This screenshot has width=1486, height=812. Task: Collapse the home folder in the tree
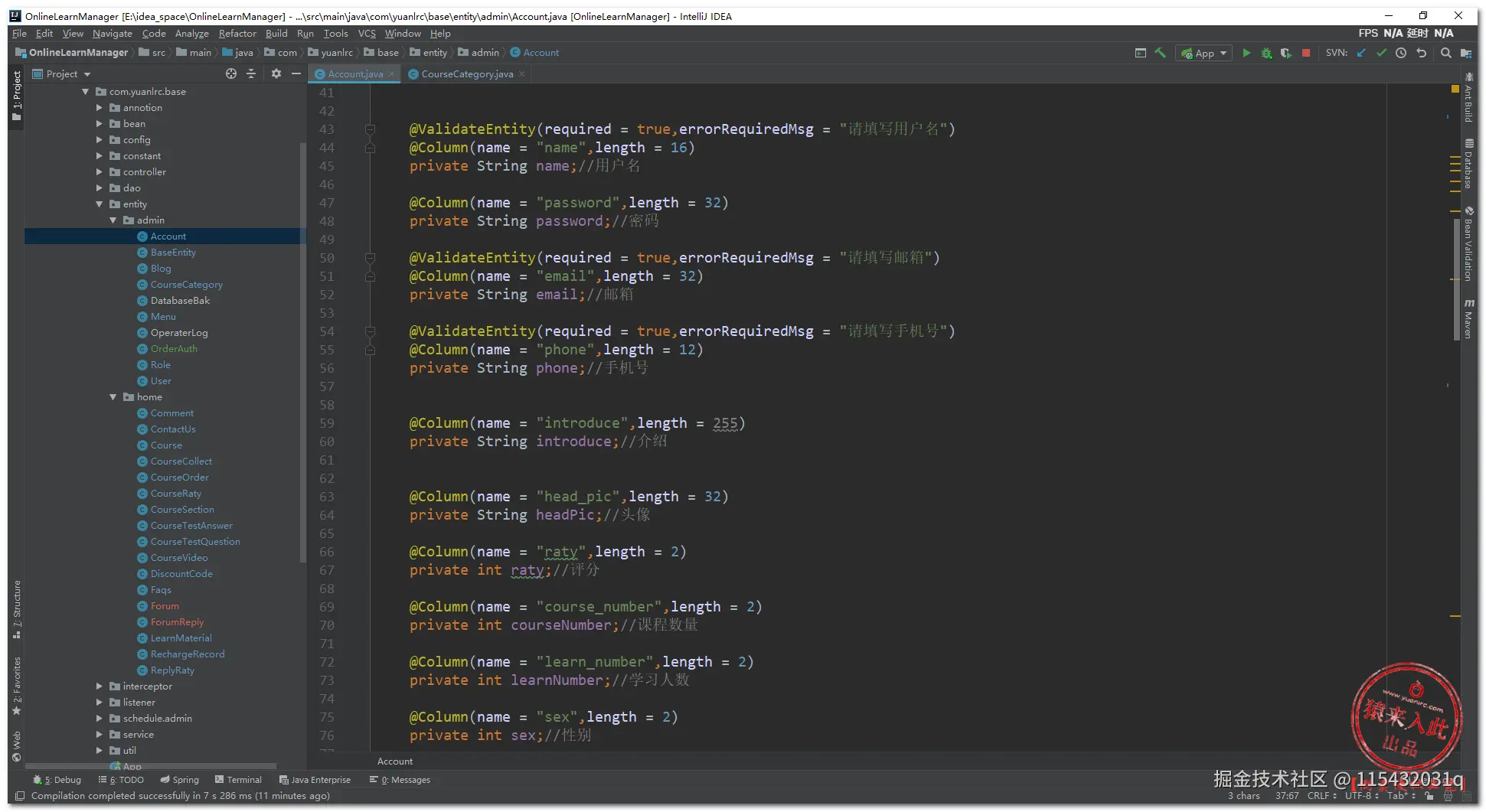[x=113, y=397]
